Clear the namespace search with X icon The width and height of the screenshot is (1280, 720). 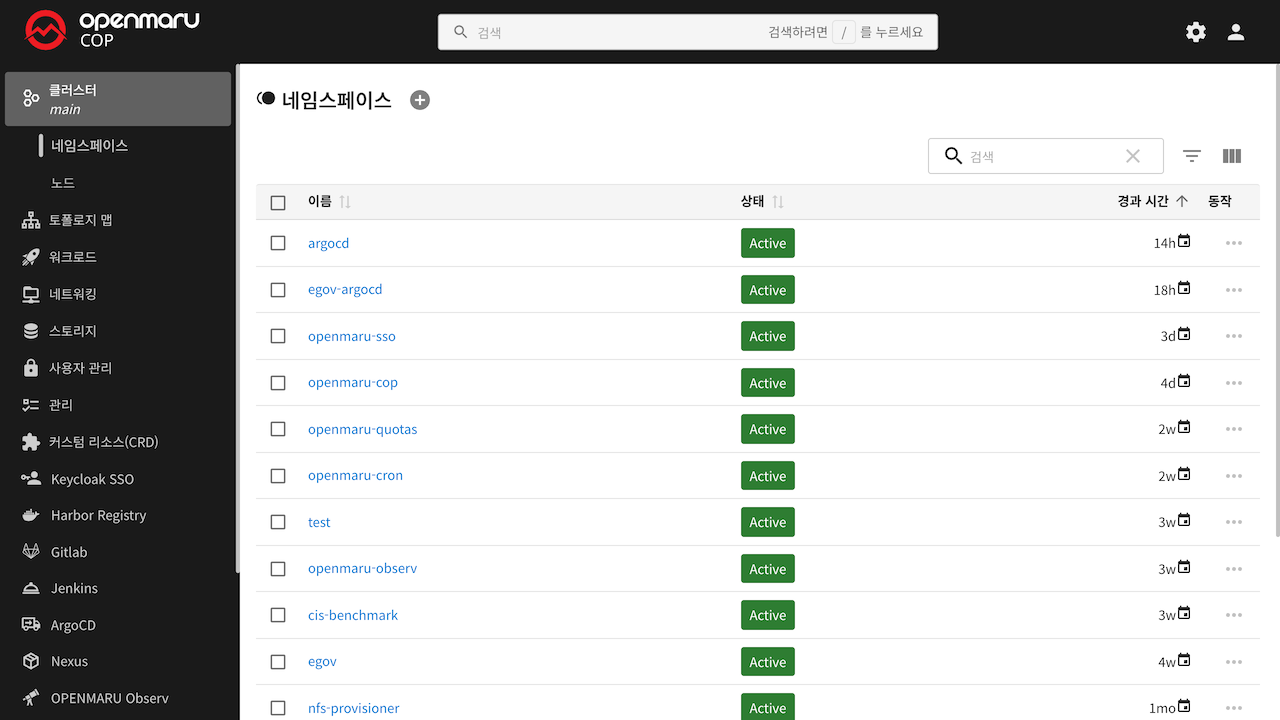(x=1132, y=156)
